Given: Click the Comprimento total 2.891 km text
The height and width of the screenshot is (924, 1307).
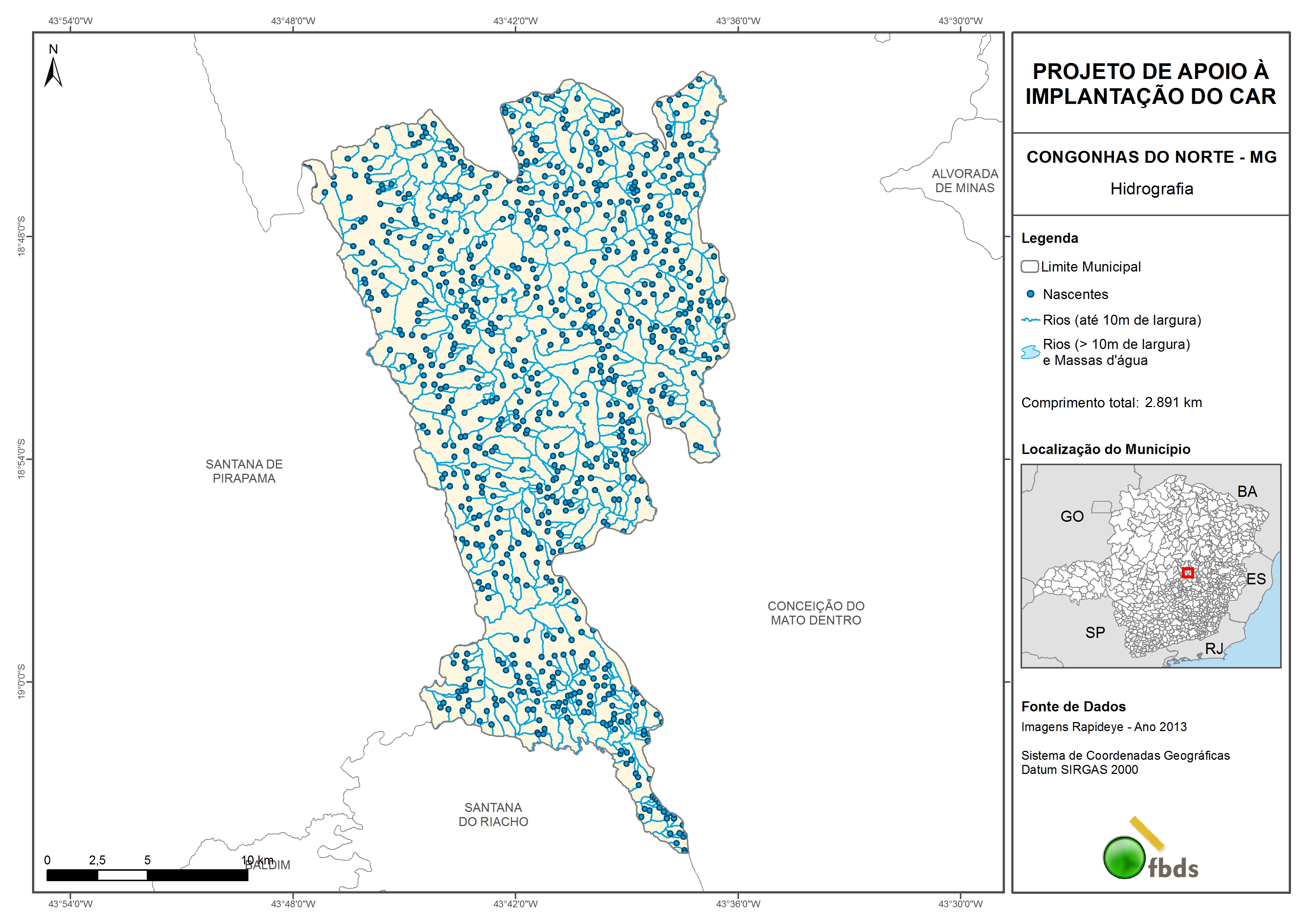Looking at the screenshot, I should (1111, 403).
